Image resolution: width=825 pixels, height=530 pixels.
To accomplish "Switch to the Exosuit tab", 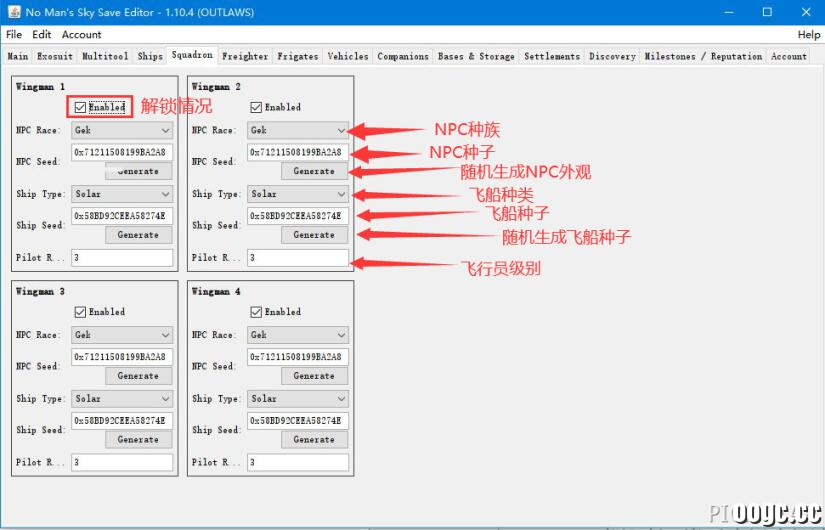I will pyautogui.click(x=55, y=56).
